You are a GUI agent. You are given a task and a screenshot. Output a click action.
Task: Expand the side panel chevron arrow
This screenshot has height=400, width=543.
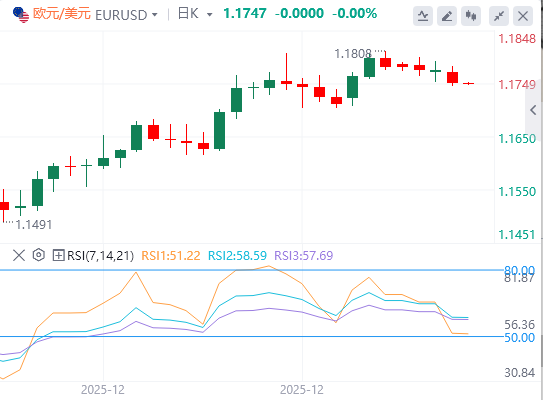[534, 110]
